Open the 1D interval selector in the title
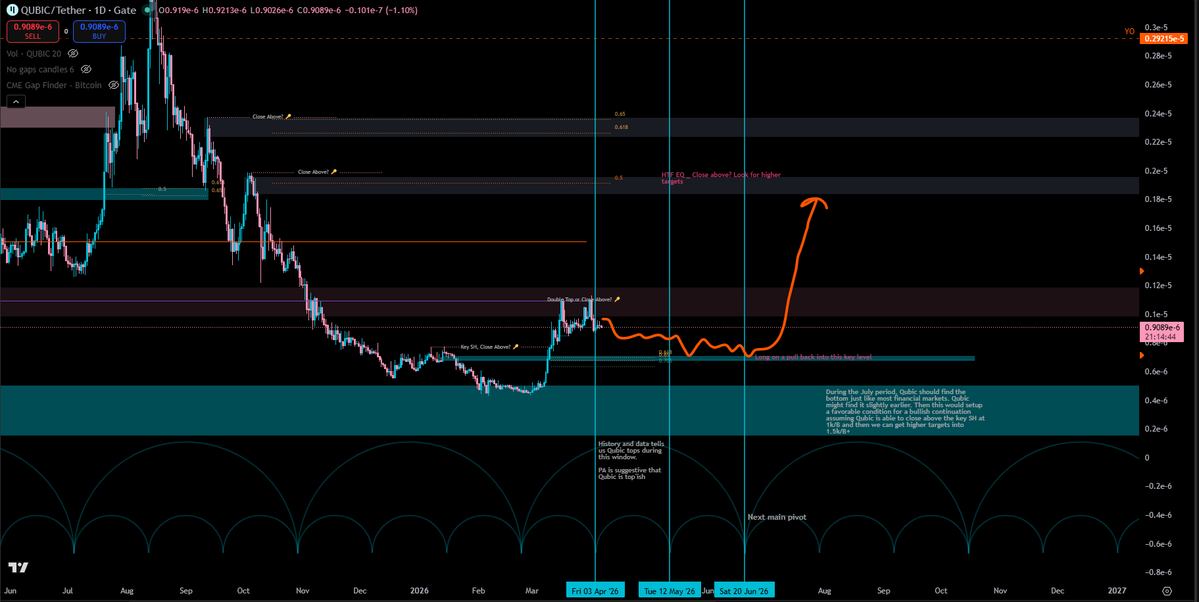Screen dimensions: 1199x602 coord(103,10)
